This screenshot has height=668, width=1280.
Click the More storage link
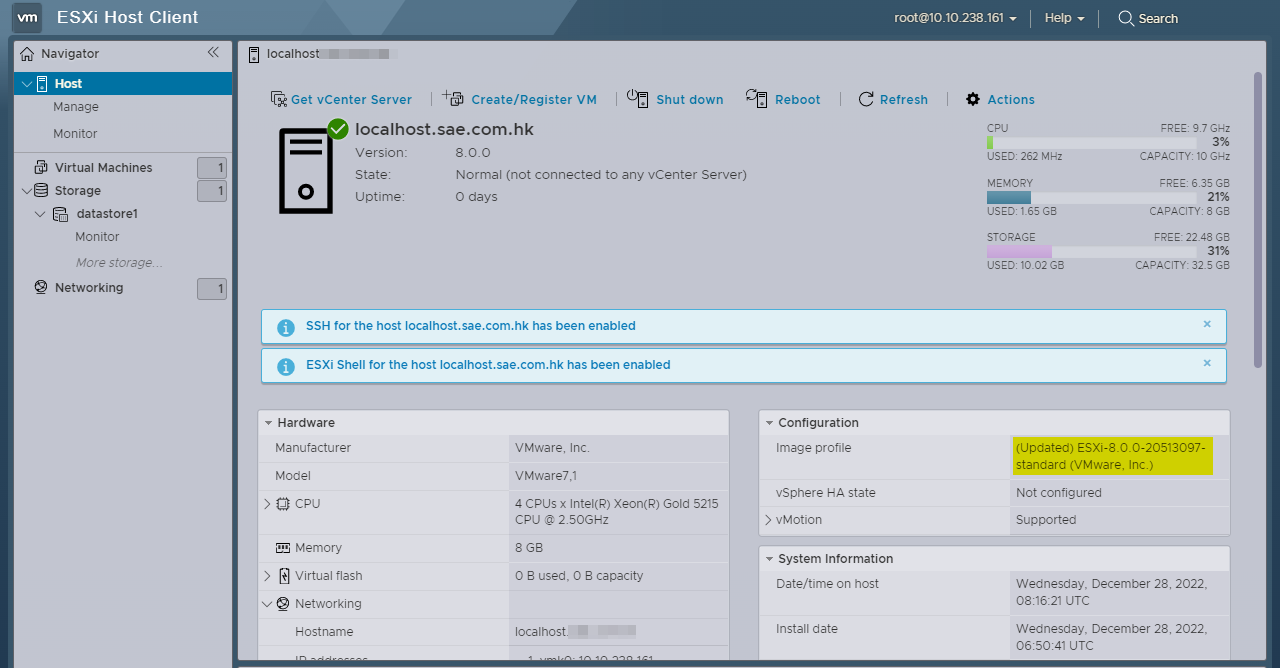[119, 263]
